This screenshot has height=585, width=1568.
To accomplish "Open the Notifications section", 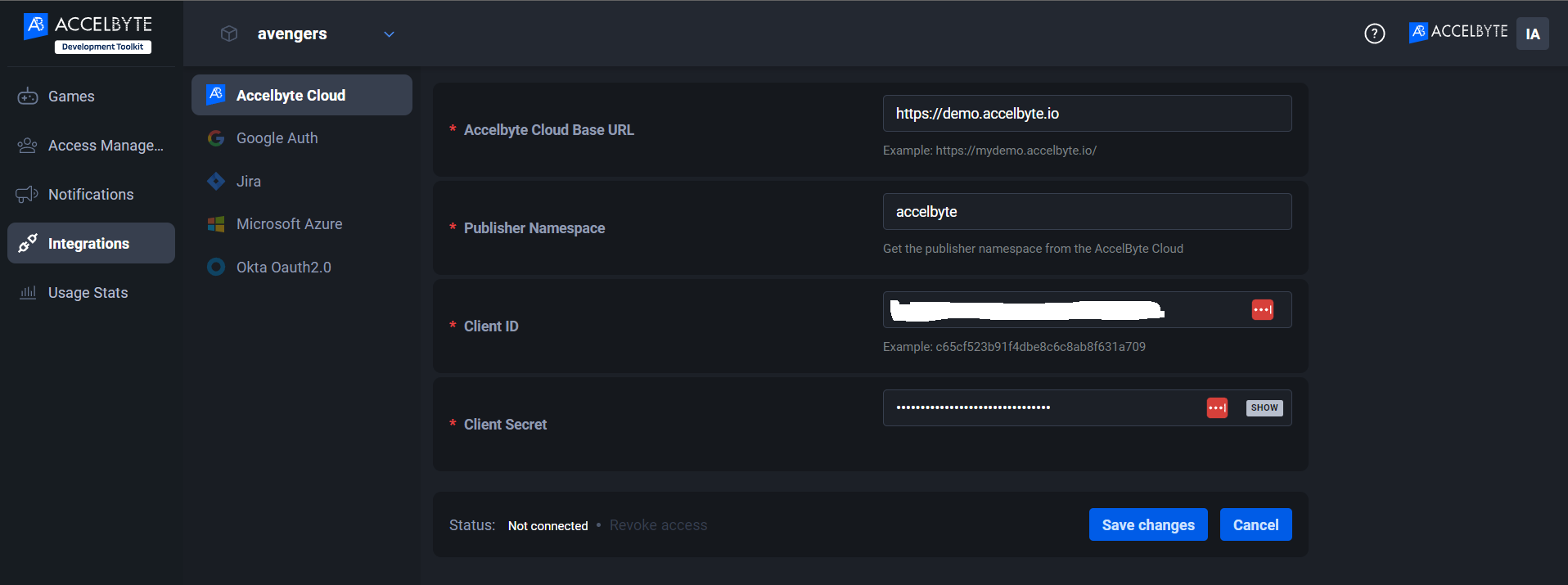I will (91, 195).
